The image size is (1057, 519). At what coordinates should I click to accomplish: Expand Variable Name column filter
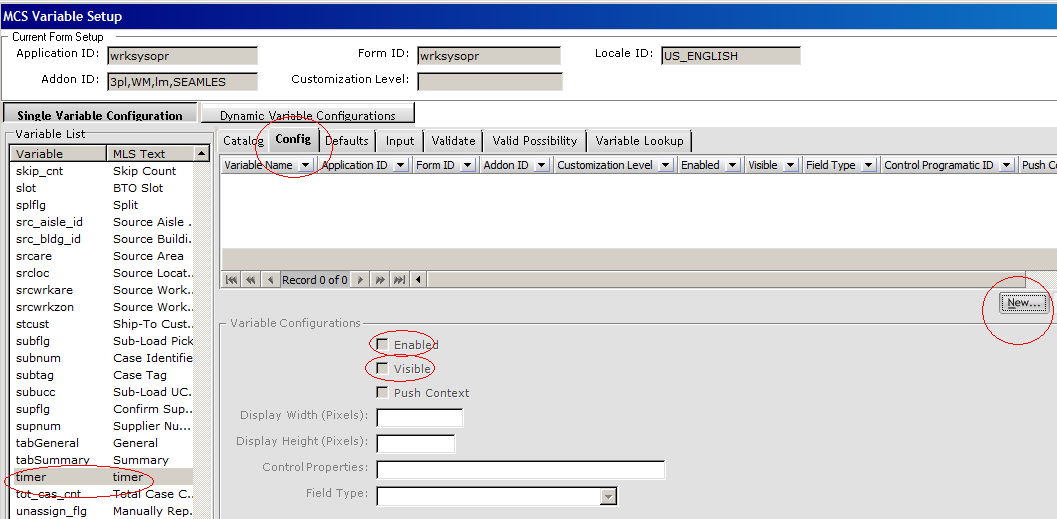tap(305, 166)
